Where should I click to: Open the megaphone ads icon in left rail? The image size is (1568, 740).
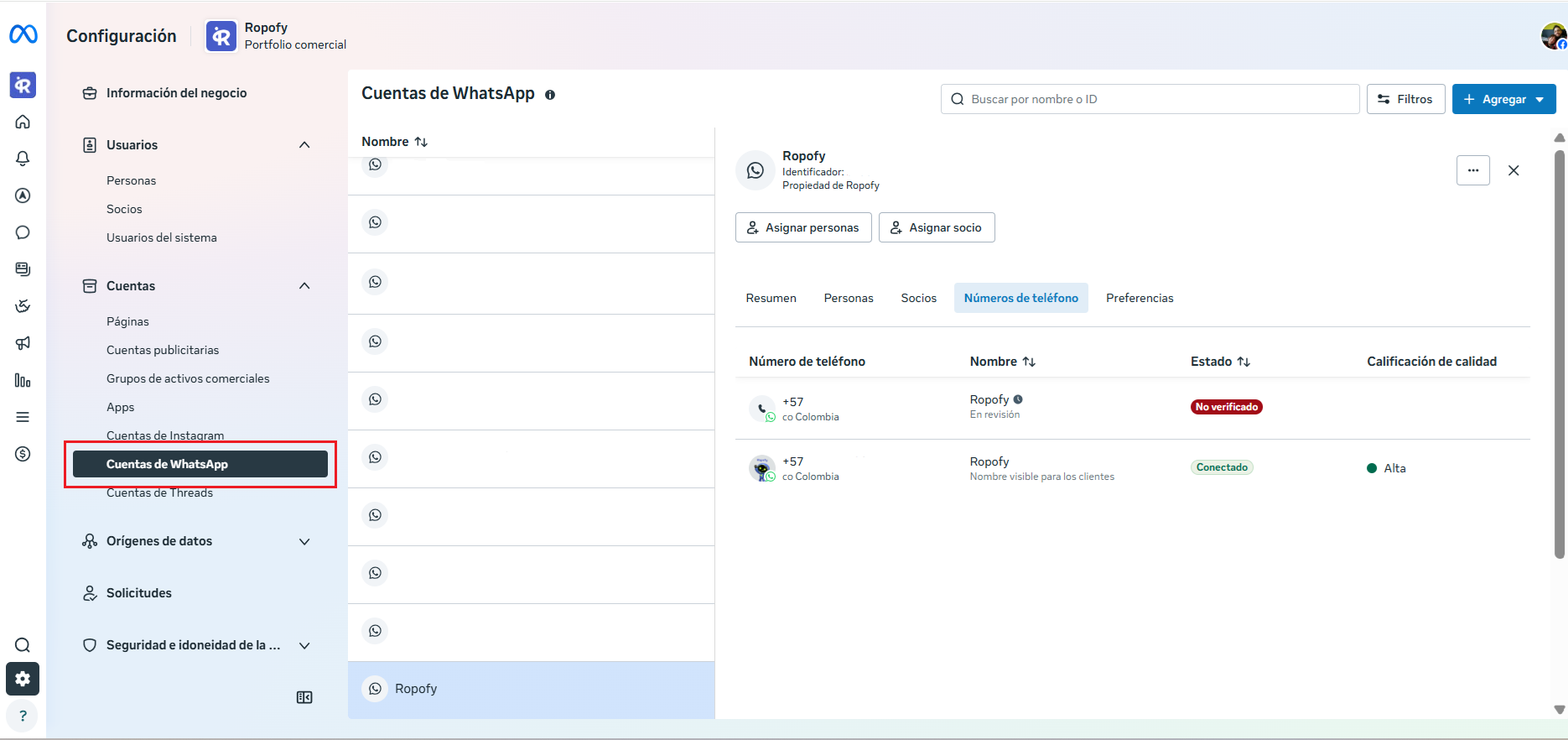tap(23, 343)
